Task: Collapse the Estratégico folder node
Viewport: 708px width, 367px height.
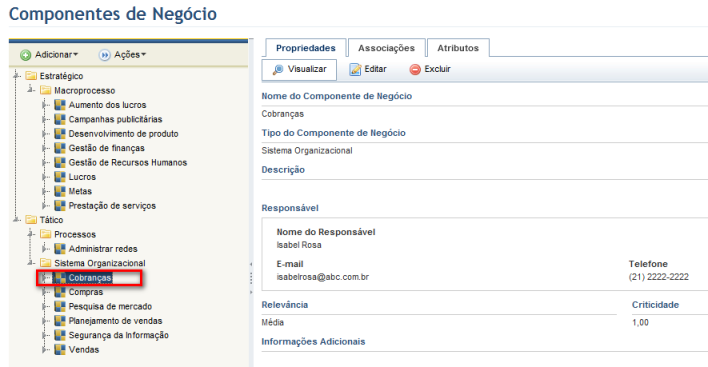Action: (x=17, y=76)
